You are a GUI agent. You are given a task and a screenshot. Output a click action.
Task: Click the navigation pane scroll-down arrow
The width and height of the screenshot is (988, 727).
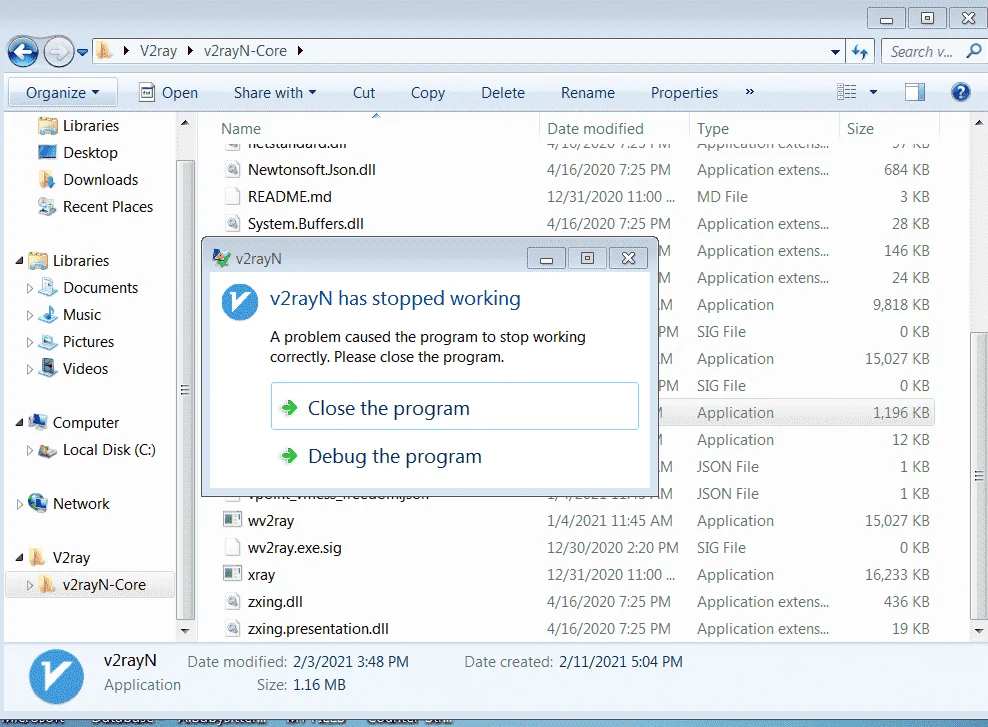click(x=185, y=630)
